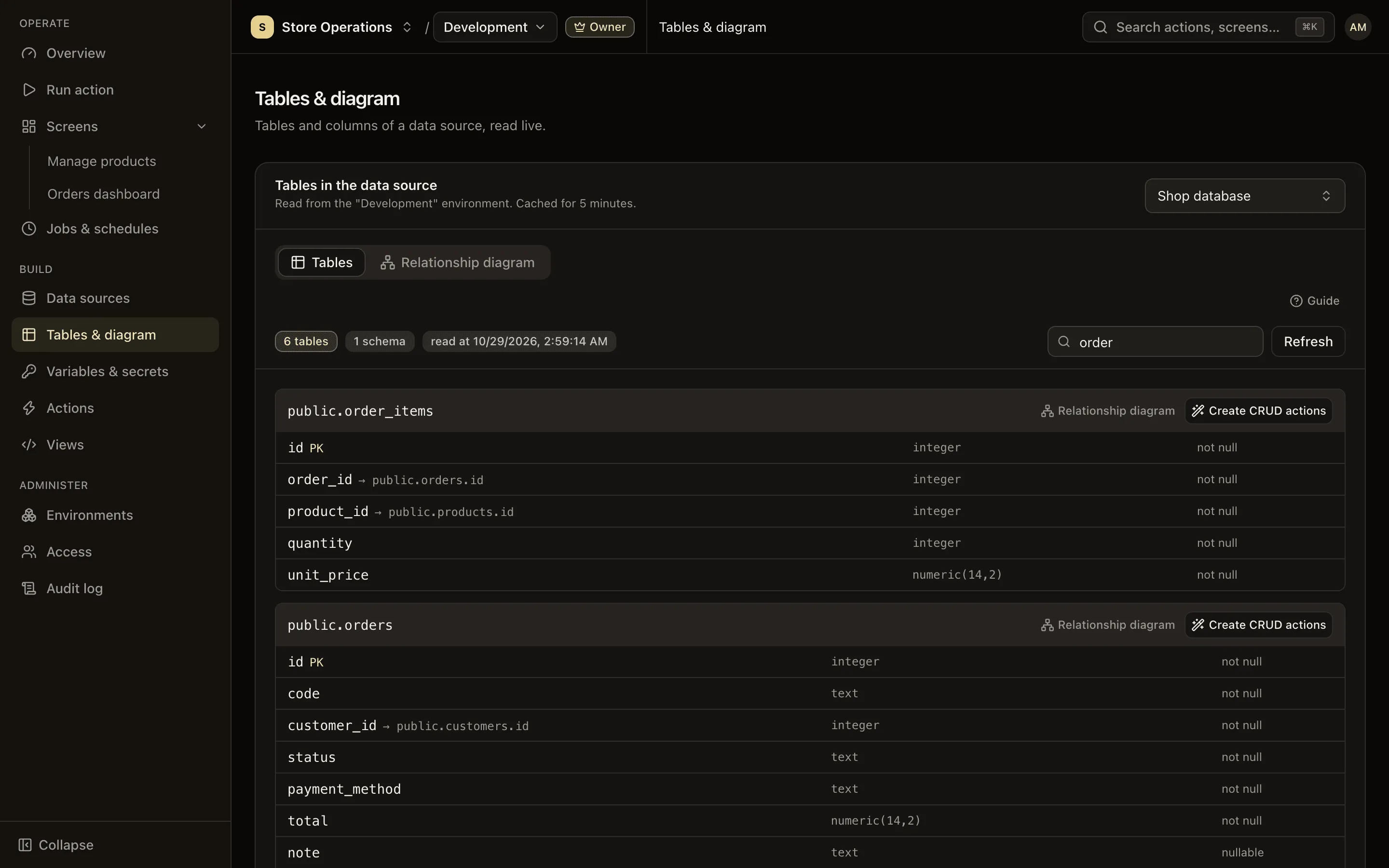Click the '6 tables' badge
Screen dimensions: 1389x868
point(306,341)
